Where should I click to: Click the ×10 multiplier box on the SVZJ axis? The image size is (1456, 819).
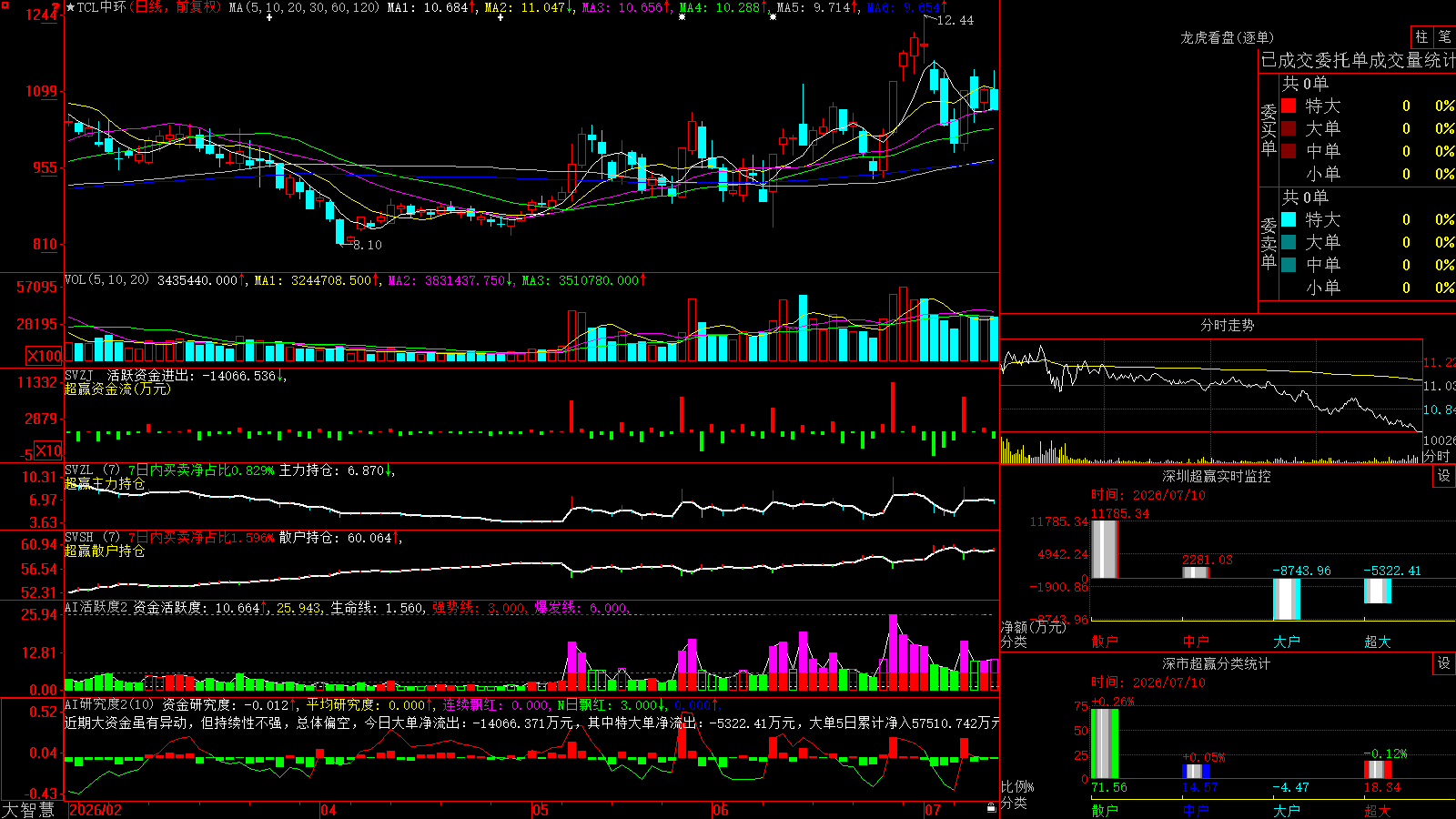[48, 450]
